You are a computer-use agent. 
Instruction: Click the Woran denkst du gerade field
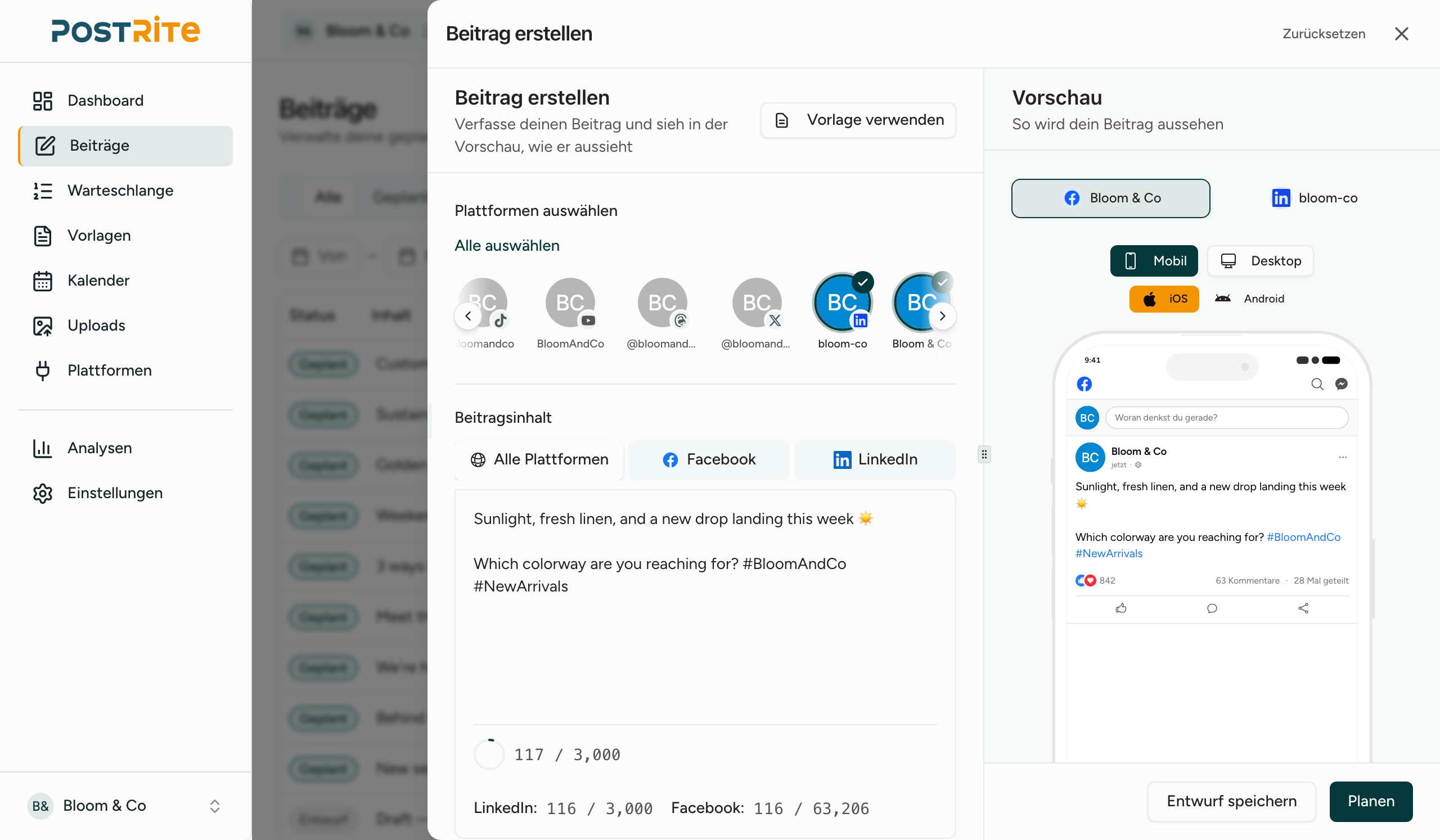click(1227, 417)
